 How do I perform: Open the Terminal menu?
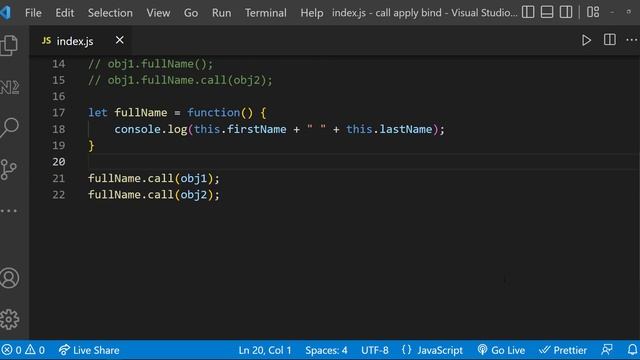pos(266,13)
